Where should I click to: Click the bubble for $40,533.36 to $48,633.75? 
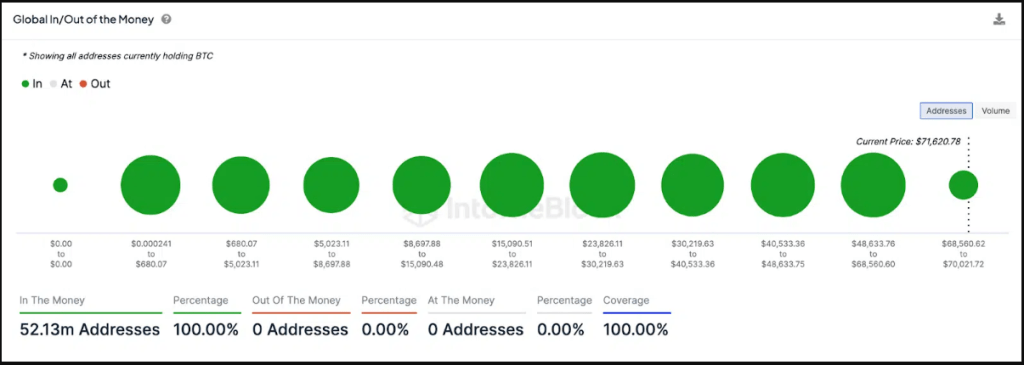pyautogui.click(x=783, y=185)
